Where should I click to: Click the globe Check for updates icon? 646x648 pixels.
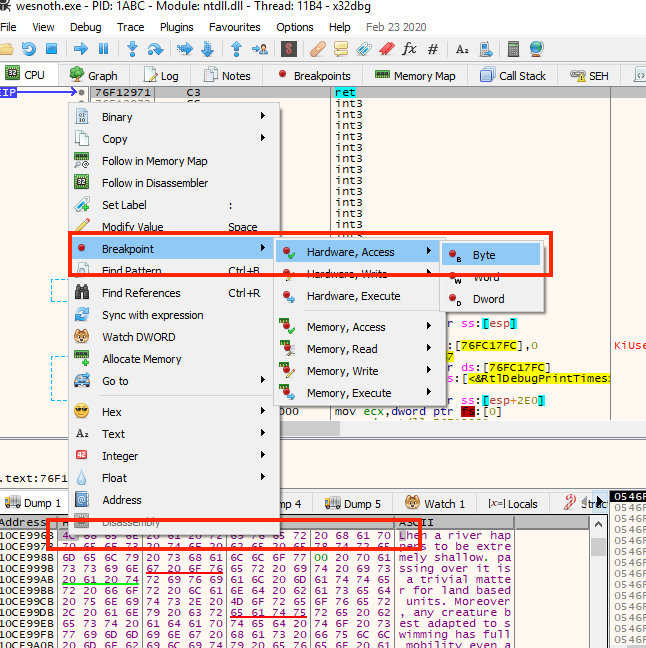(x=536, y=49)
